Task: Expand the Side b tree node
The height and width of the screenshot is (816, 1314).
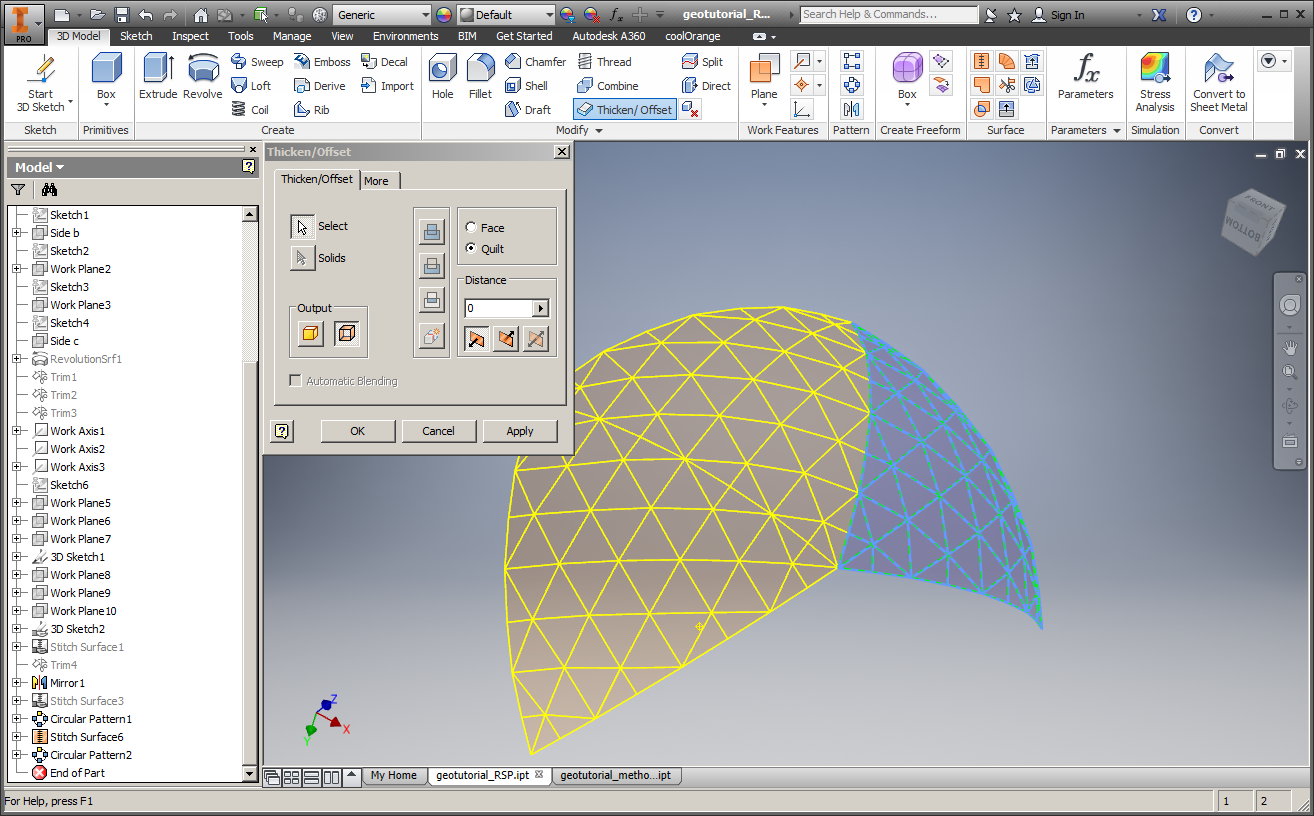Action: tap(16, 233)
